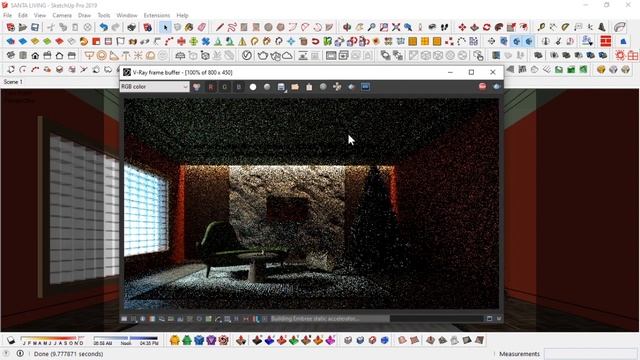The height and width of the screenshot is (360, 640).
Task: Clear the frame buffer image
Action: 309,87
